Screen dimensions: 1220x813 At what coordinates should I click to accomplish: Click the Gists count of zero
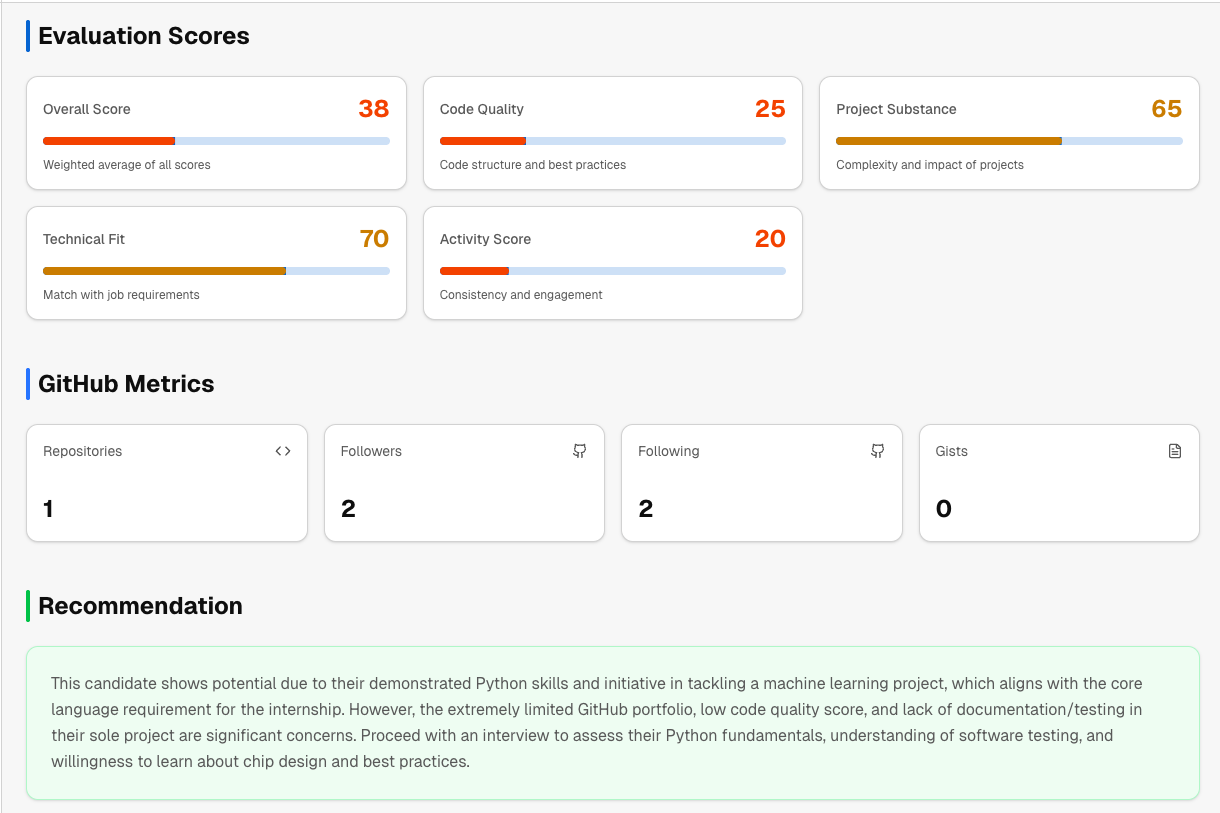pos(943,509)
